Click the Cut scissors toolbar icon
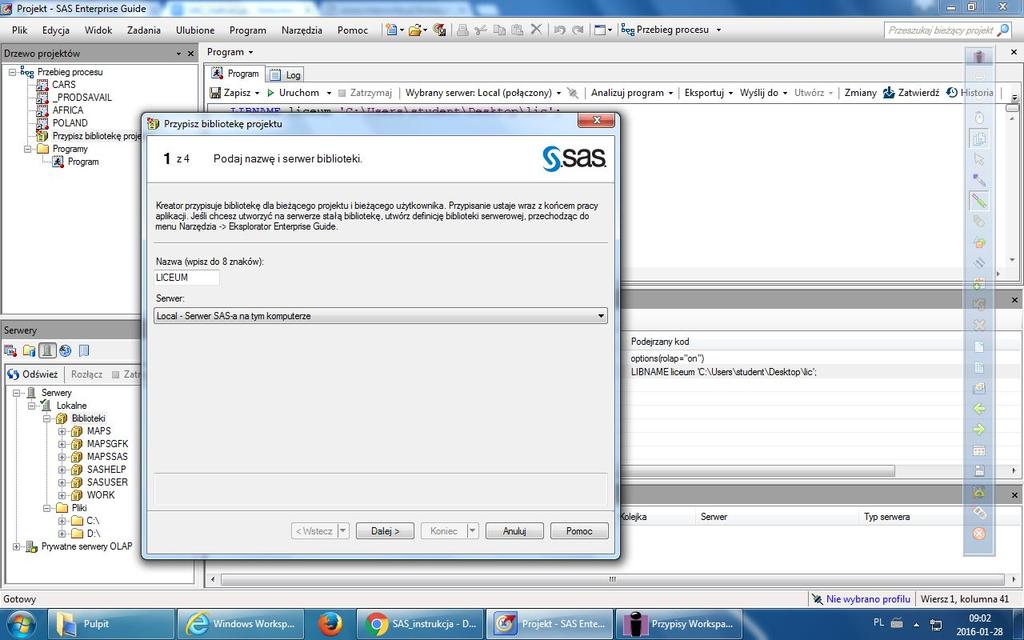This screenshot has height=640, width=1024. click(x=481, y=30)
